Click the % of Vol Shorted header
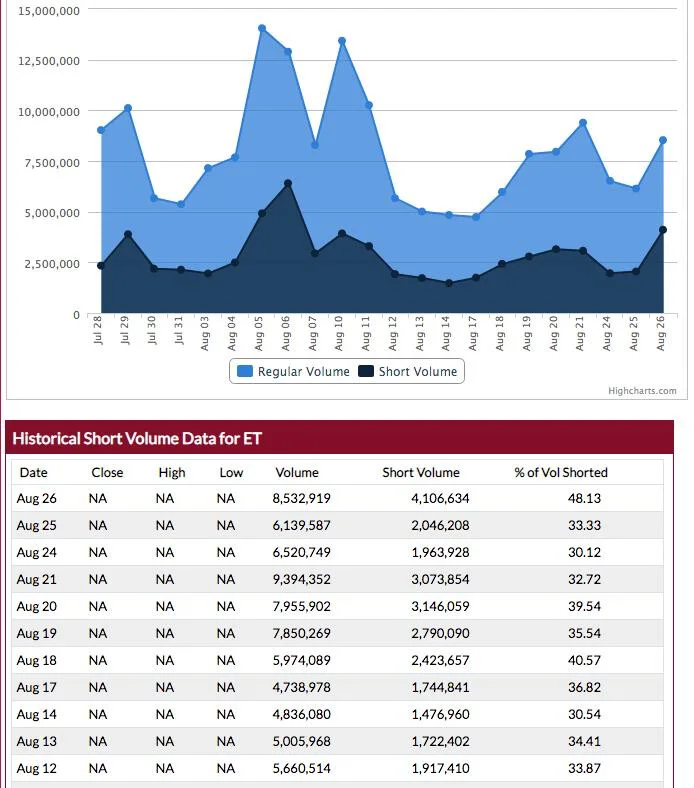 click(561, 472)
